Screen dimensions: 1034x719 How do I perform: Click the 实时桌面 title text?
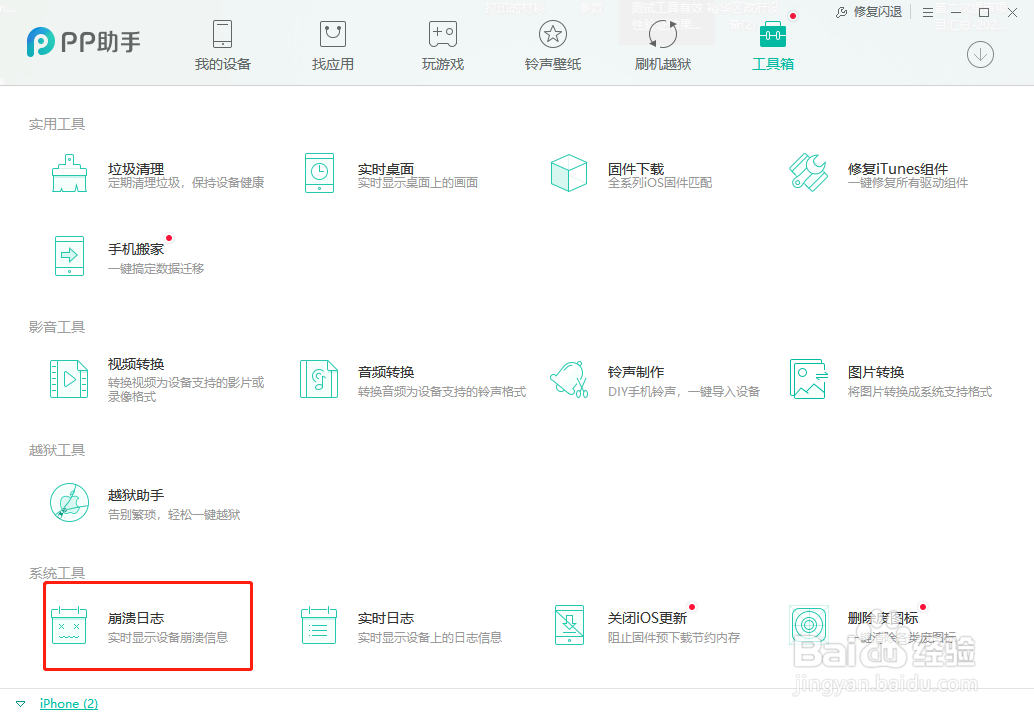pyautogui.click(x=386, y=169)
